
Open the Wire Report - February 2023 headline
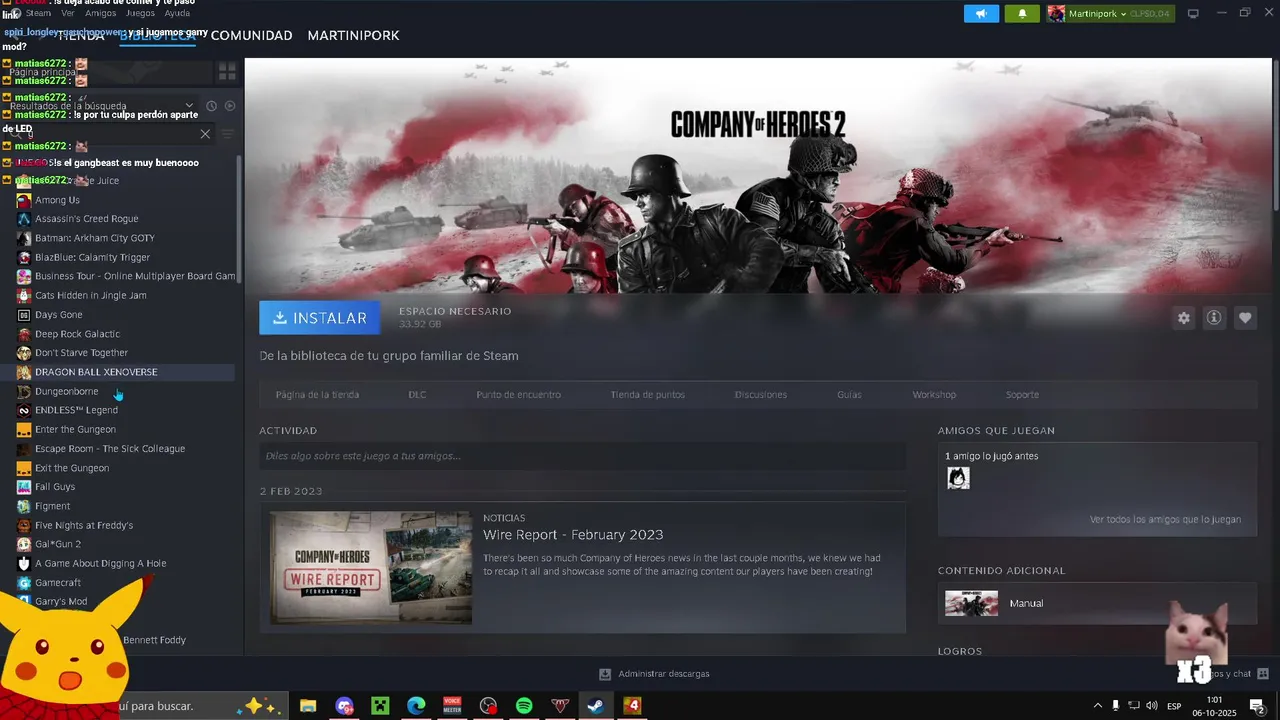click(x=573, y=535)
